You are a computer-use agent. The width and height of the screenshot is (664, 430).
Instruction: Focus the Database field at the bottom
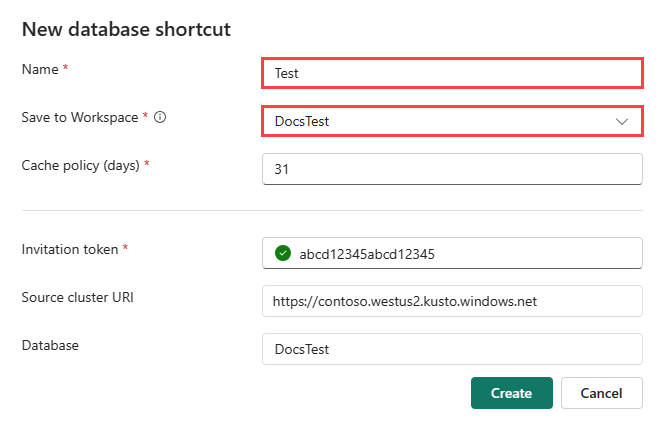coord(451,349)
